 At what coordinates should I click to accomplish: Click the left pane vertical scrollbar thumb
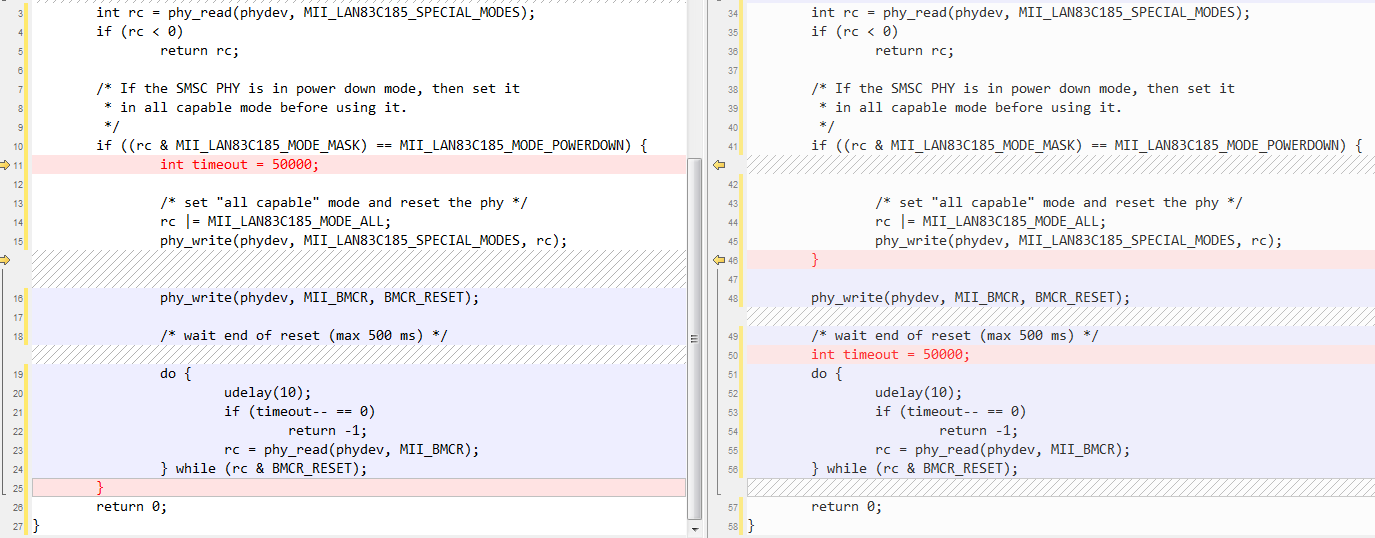point(696,338)
